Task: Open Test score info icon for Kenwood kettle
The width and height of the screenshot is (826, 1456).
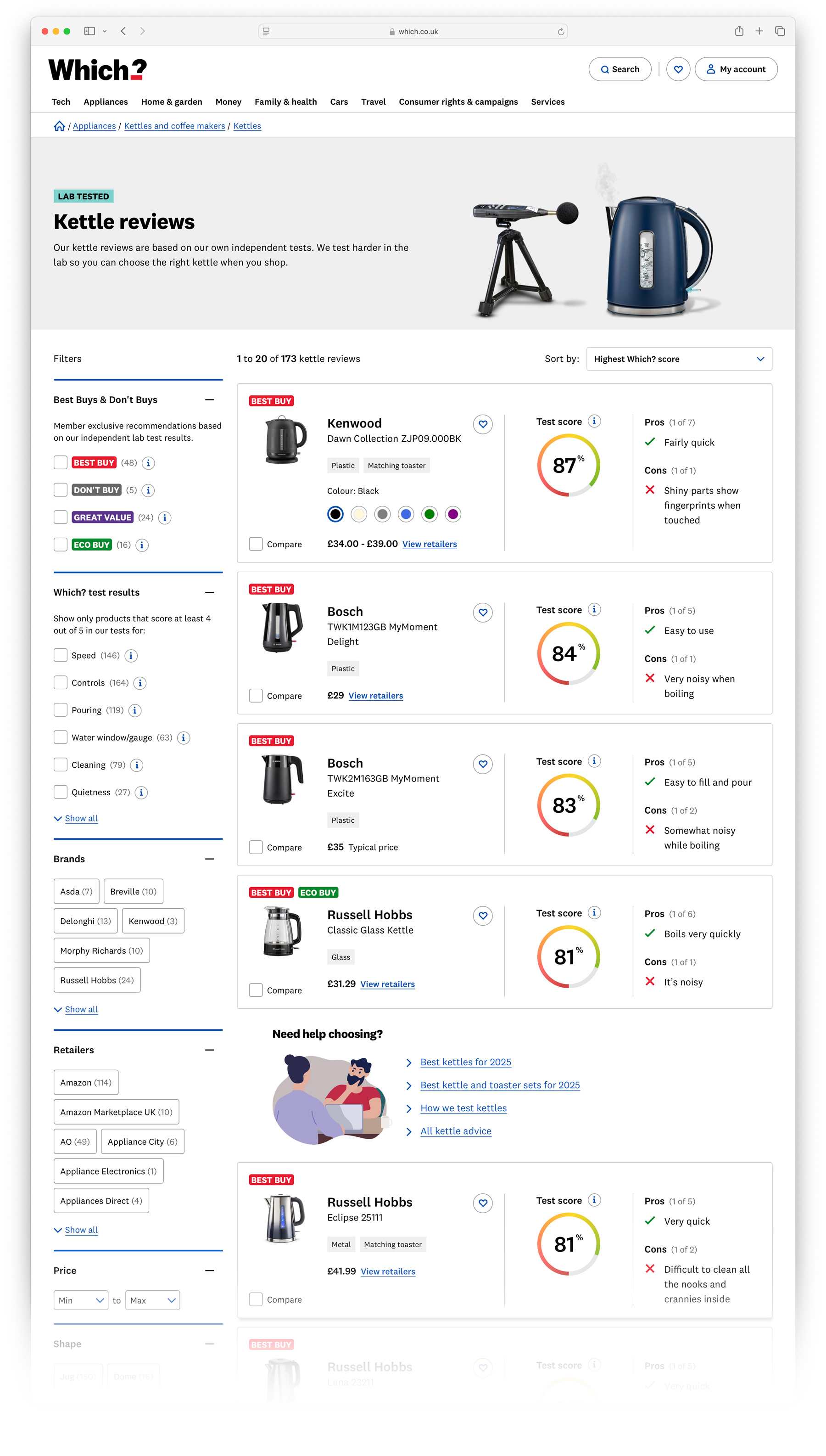Action: [594, 421]
